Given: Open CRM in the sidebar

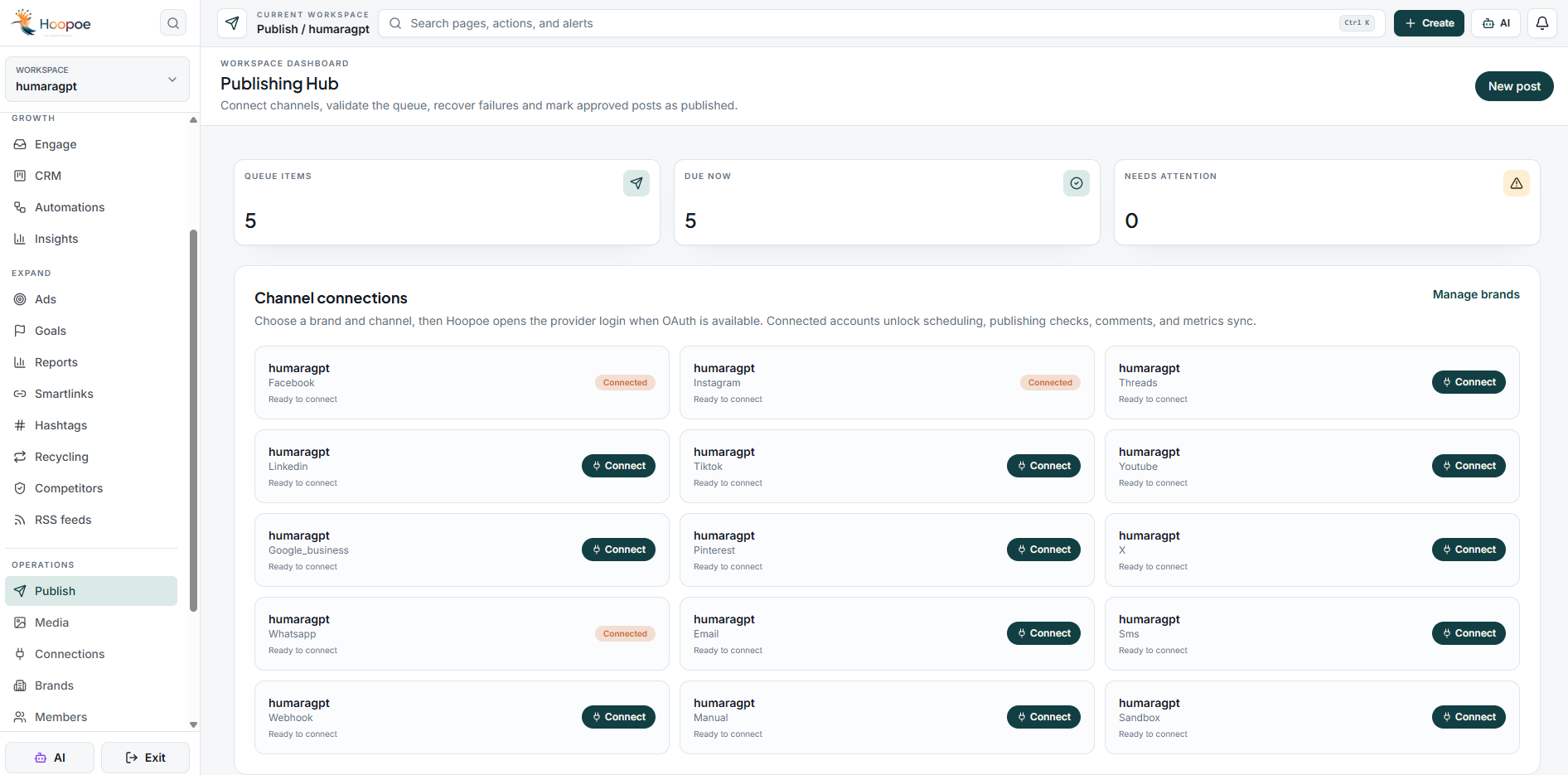Looking at the screenshot, I should click(91, 176).
